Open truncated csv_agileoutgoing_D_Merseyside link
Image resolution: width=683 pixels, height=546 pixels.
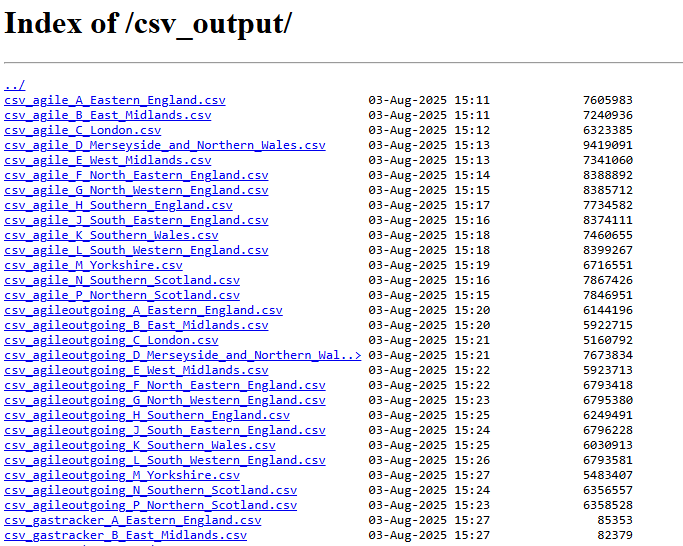tap(183, 356)
